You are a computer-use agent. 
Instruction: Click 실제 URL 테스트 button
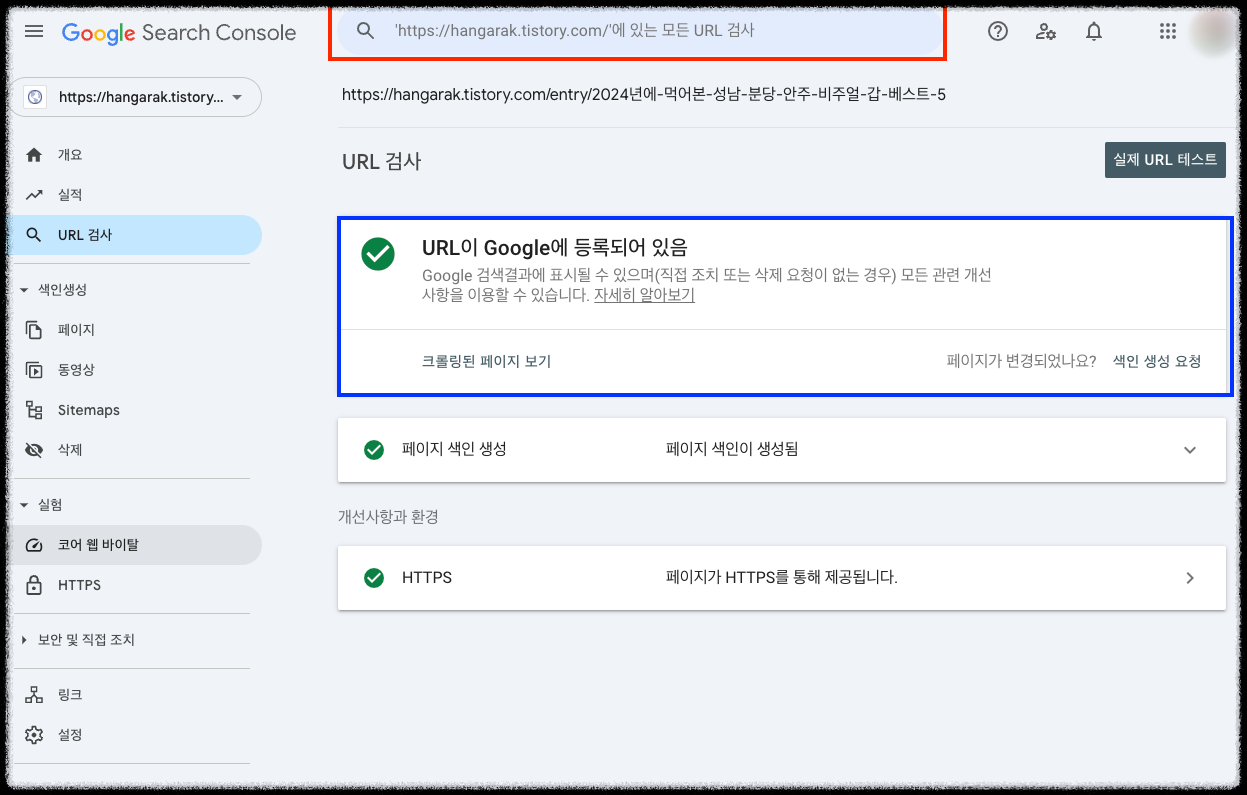pos(1165,160)
